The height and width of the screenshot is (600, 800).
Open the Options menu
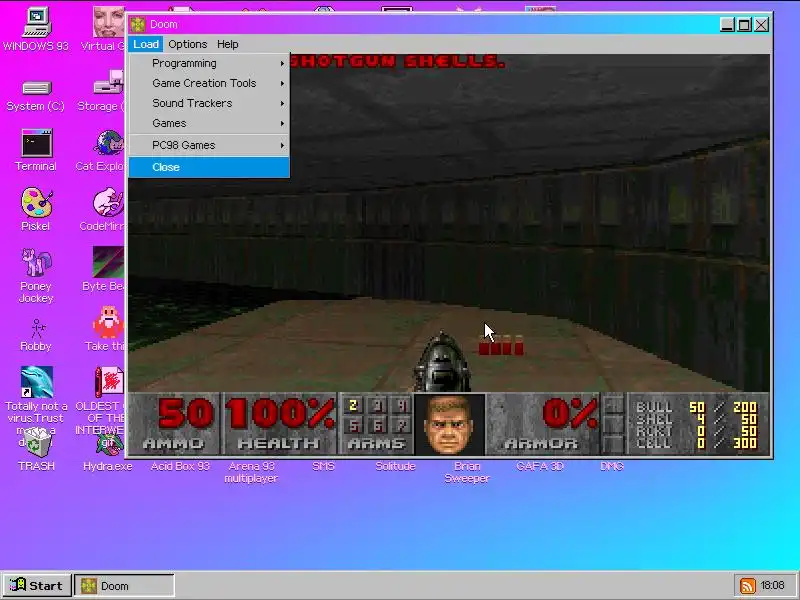(188, 44)
